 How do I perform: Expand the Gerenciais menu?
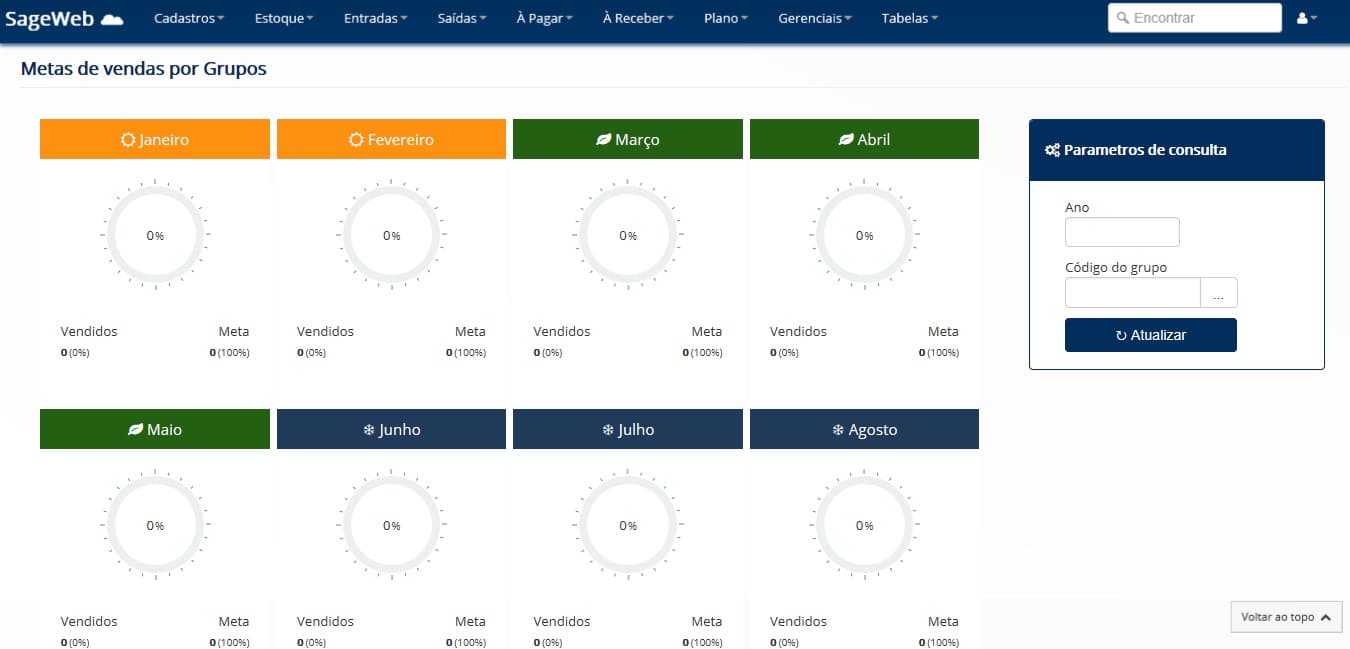coord(815,18)
